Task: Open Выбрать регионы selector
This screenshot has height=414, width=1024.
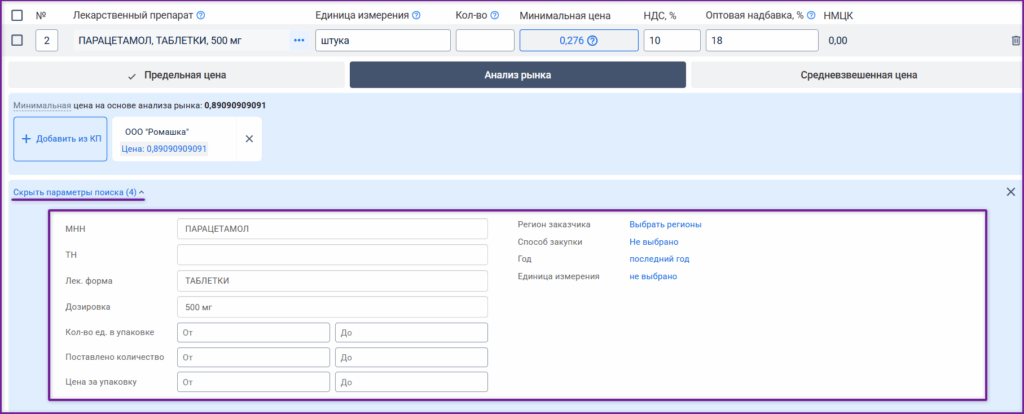Action: click(x=665, y=224)
